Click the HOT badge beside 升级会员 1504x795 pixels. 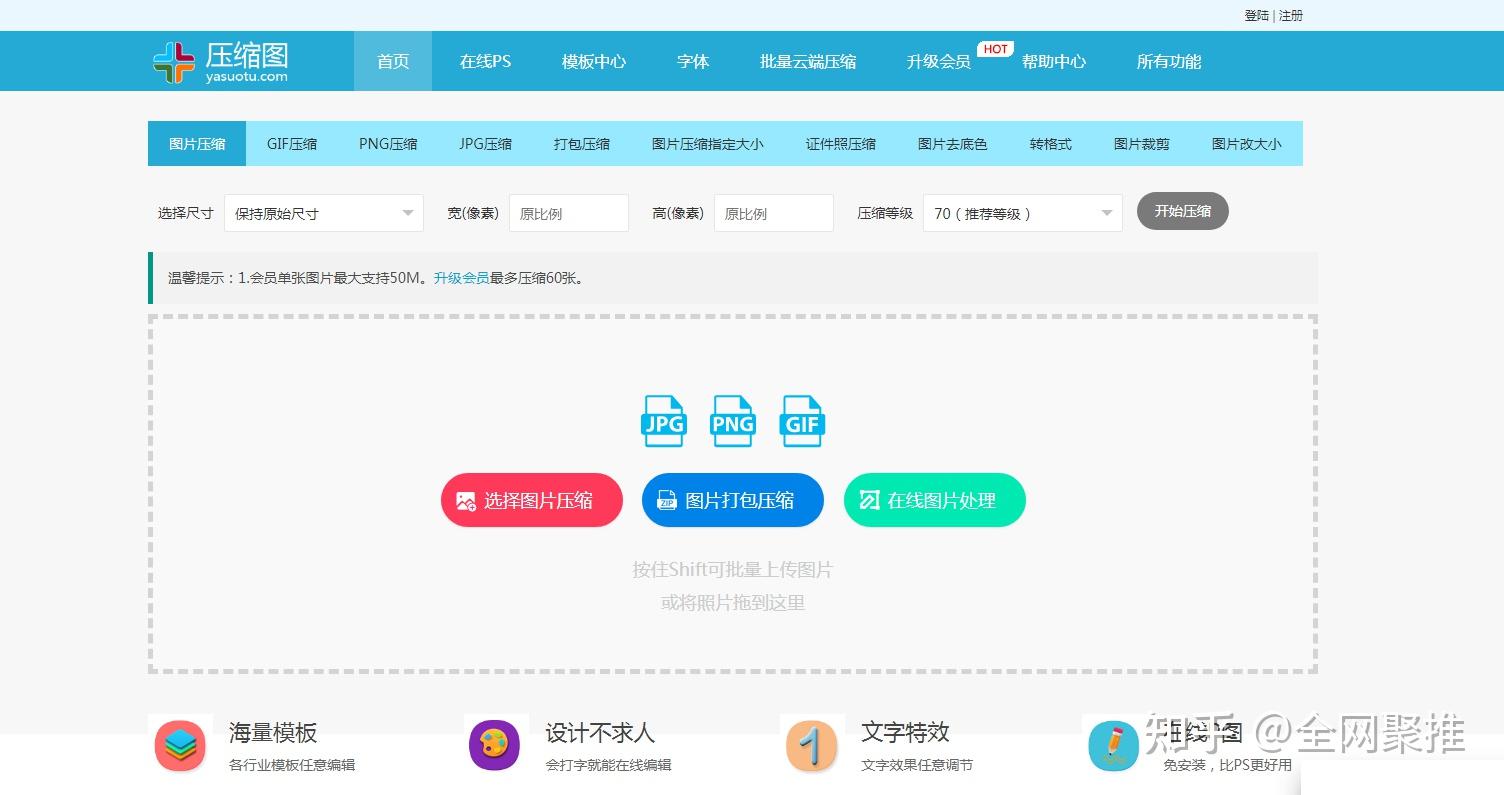(x=995, y=49)
